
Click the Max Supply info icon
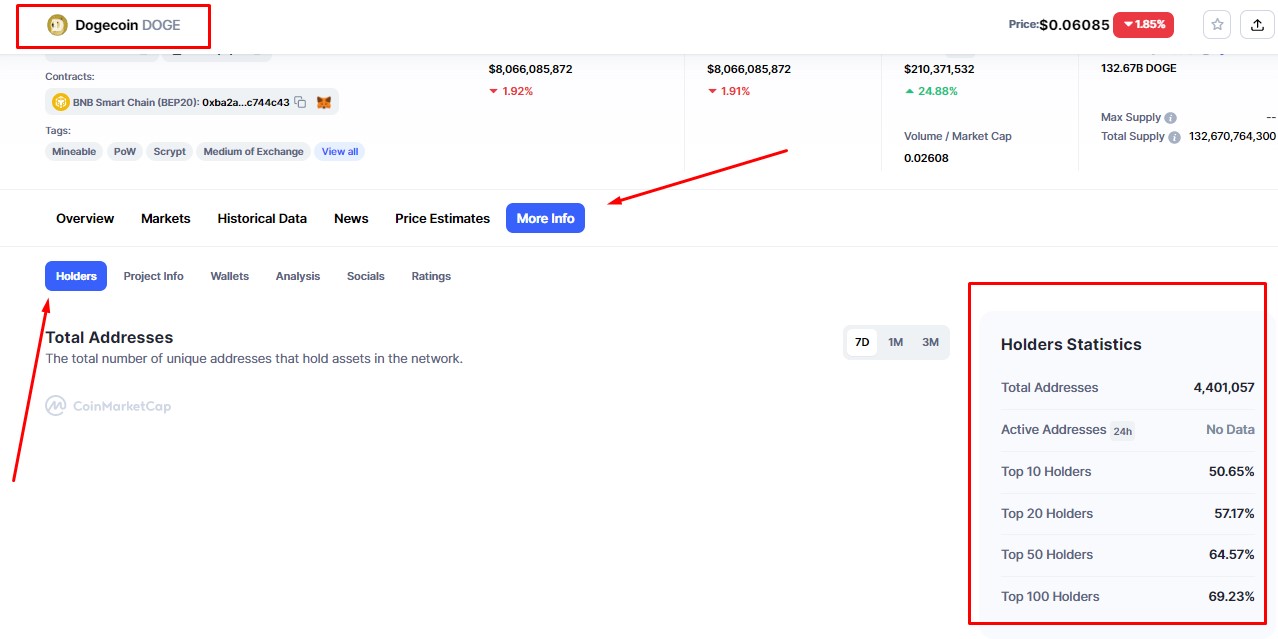click(1170, 118)
